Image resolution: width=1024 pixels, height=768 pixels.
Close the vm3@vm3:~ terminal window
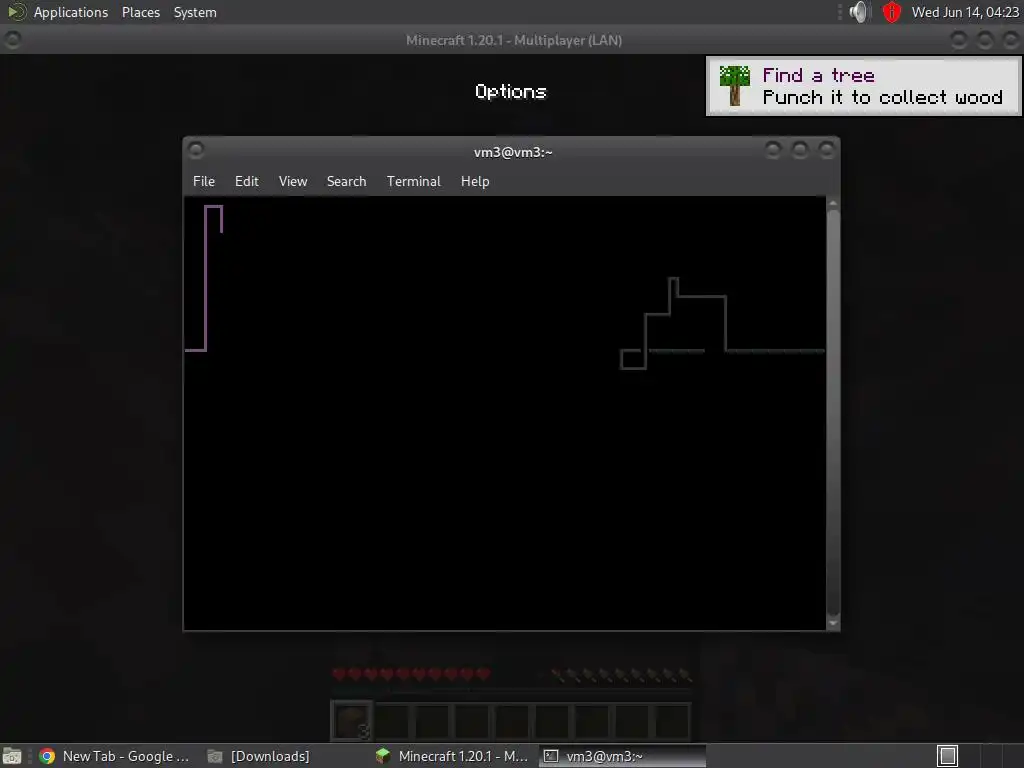(x=826, y=150)
